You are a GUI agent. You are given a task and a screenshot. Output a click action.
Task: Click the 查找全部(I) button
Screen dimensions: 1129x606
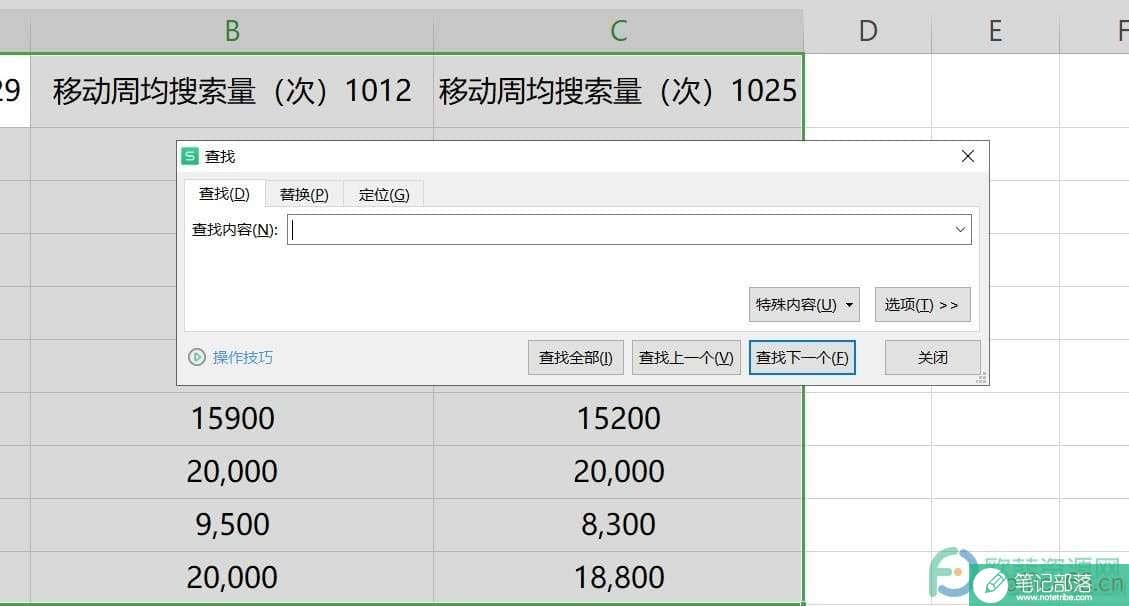click(575, 358)
